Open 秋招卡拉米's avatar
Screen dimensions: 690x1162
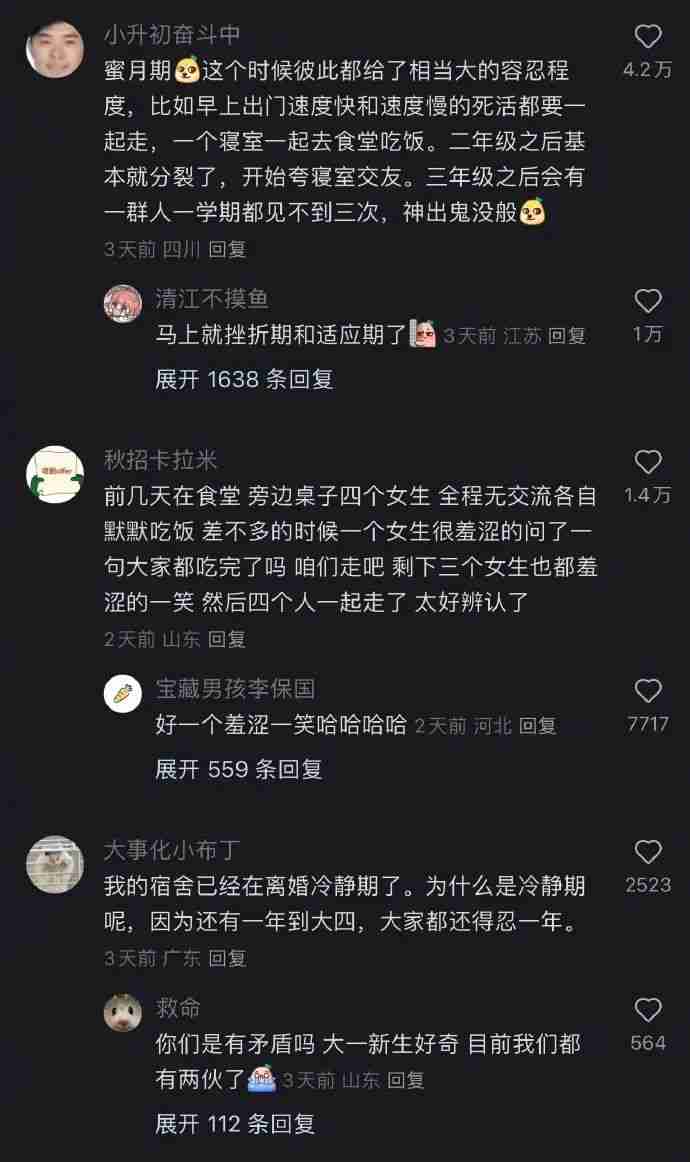pos(55,474)
